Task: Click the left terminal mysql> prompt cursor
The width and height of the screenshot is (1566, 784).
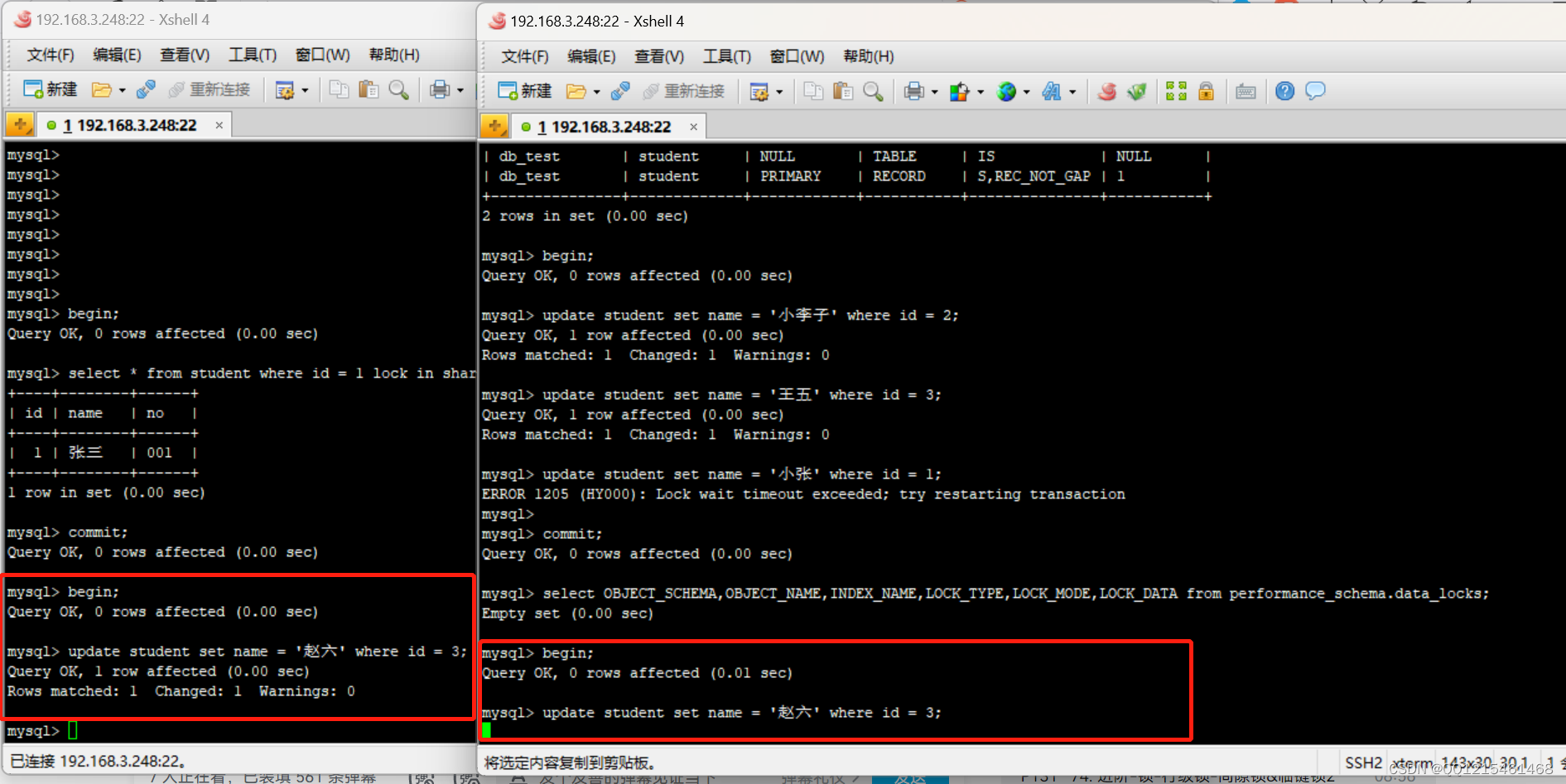Action: (73, 731)
